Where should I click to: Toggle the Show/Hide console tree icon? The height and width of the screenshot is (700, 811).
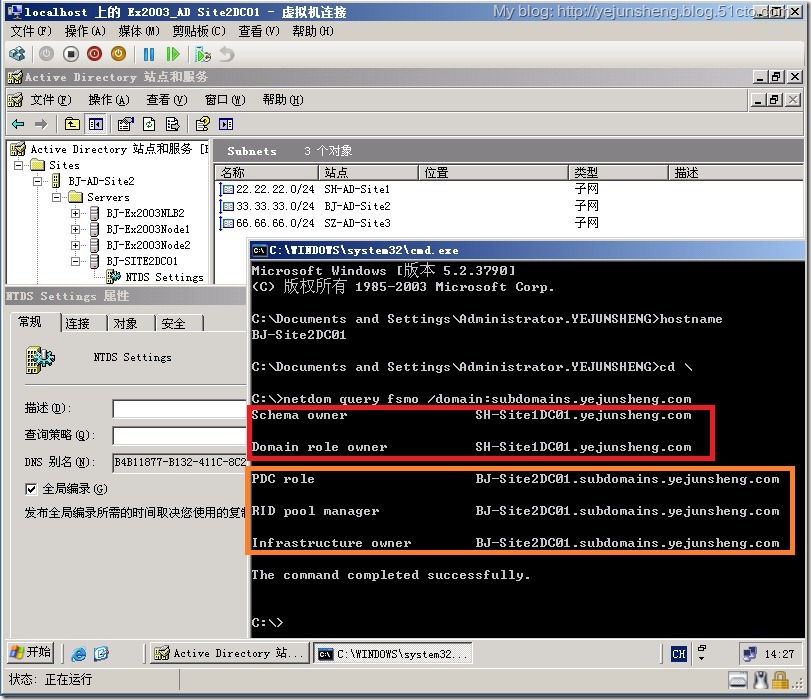tap(96, 124)
